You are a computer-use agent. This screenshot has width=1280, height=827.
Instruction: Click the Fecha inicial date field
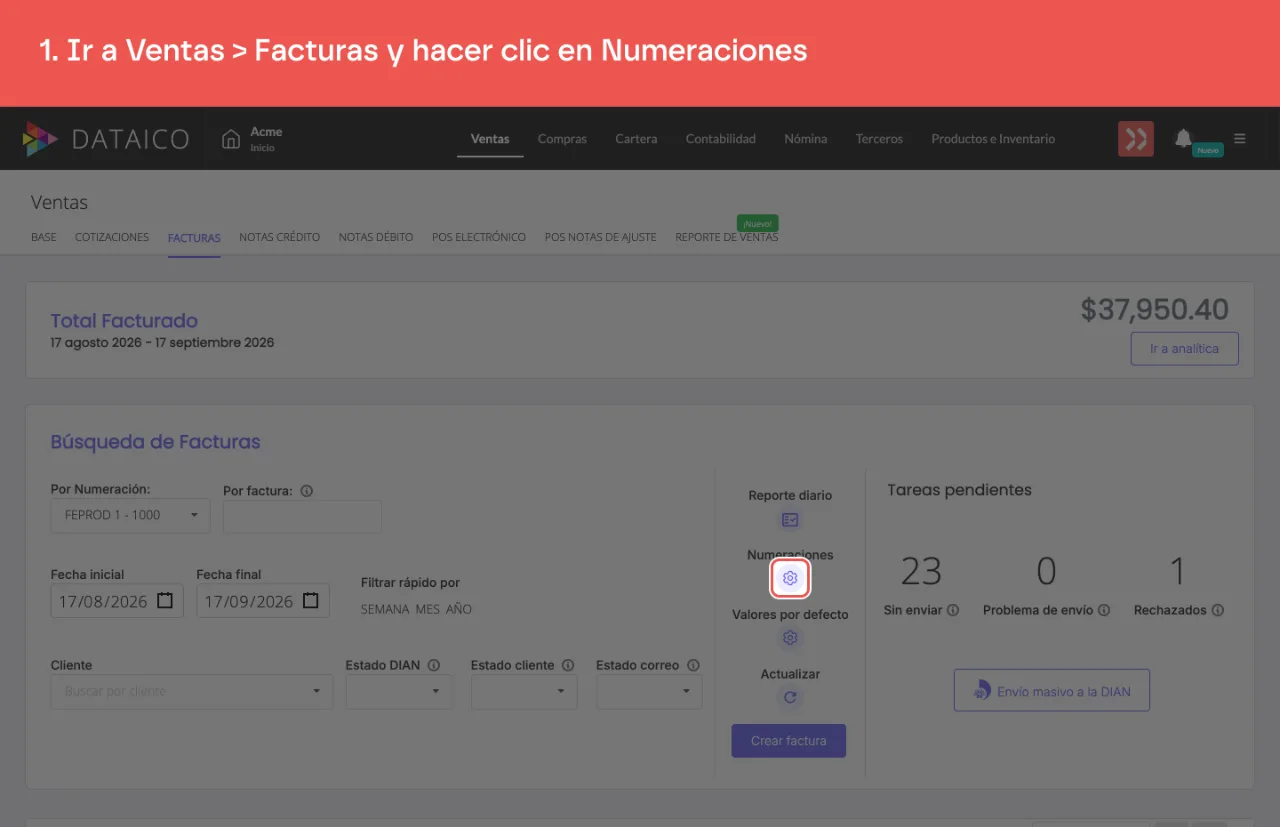pos(117,601)
